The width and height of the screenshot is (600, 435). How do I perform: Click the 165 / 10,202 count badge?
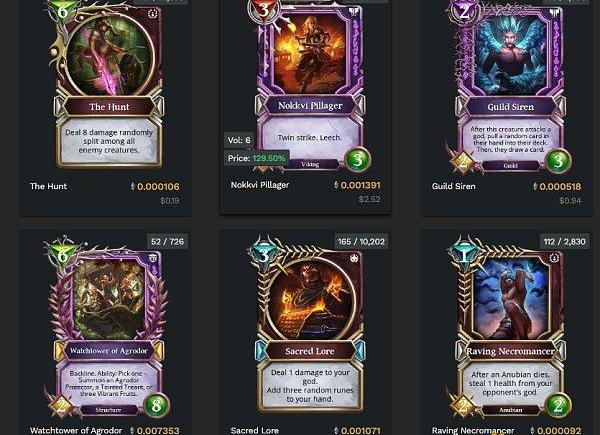tap(361, 242)
